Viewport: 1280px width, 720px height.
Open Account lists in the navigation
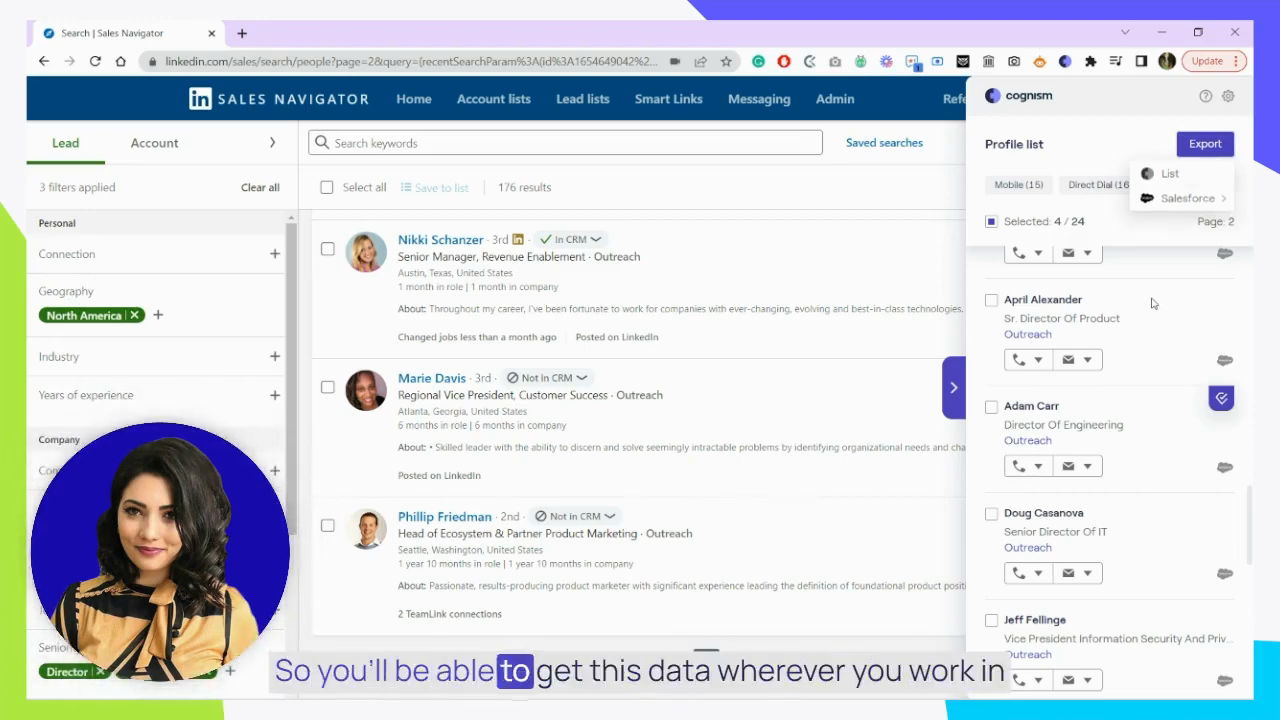494,99
